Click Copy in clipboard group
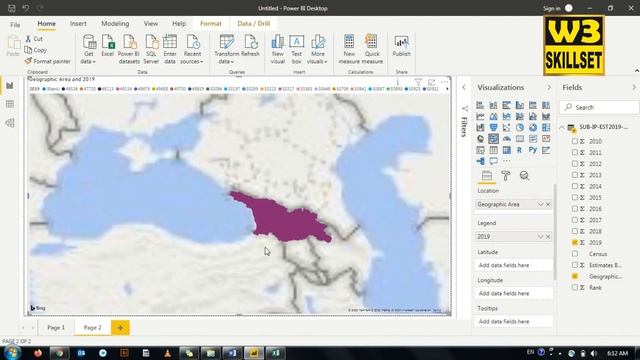The width and height of the screenshot is (640, 360). [x=36, y=50]
